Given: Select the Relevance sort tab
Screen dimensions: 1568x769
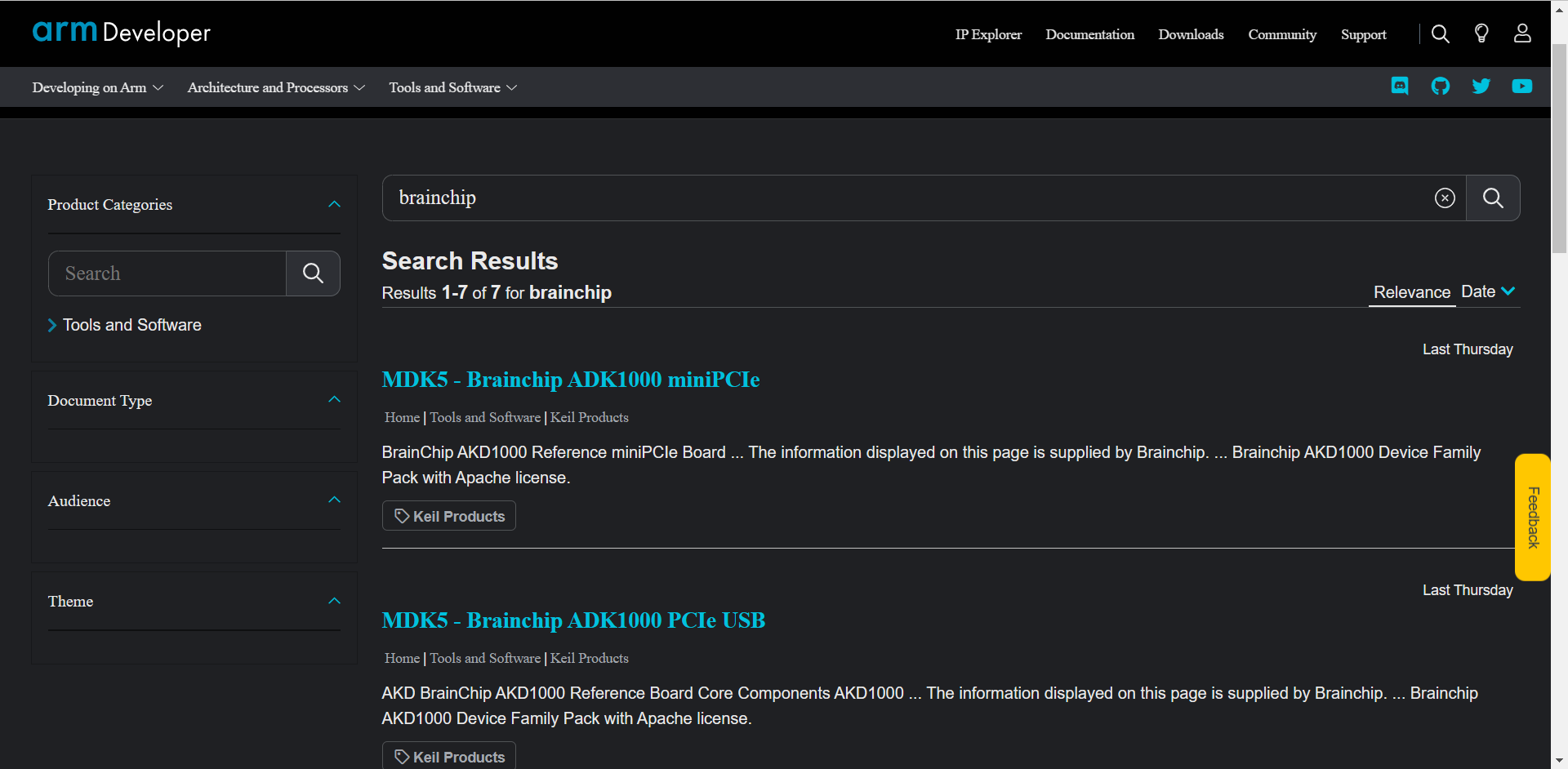Looking at the screenshot, I should (1411, 292).
